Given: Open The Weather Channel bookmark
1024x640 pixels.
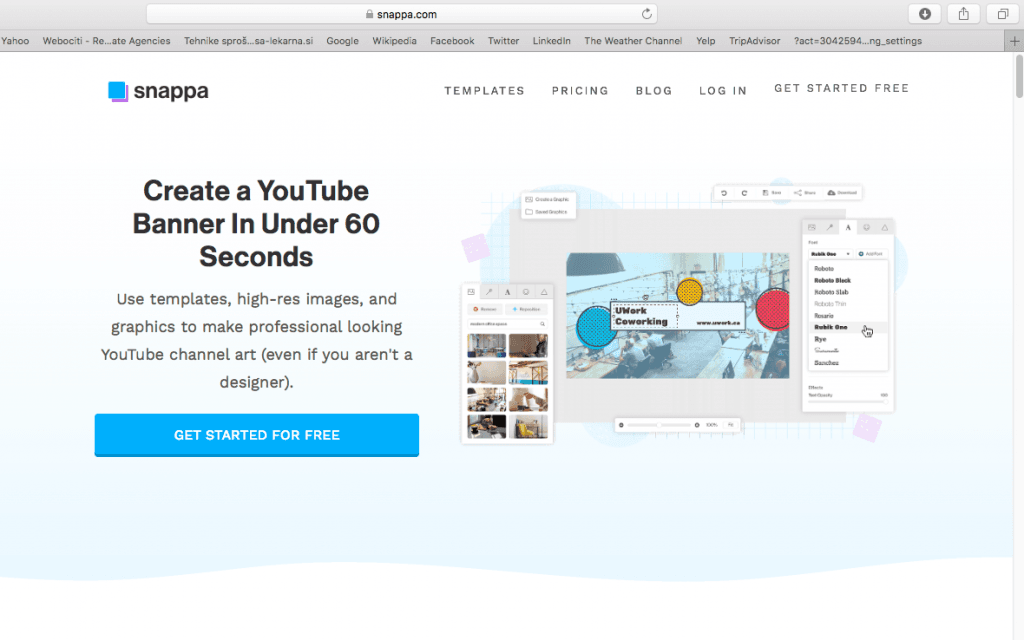Looking at the screenshot, I should pos(633,41).
